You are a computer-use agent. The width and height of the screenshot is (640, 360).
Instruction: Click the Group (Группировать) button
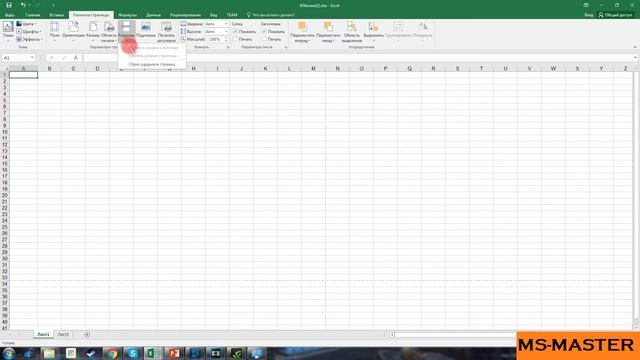[398, 30]
